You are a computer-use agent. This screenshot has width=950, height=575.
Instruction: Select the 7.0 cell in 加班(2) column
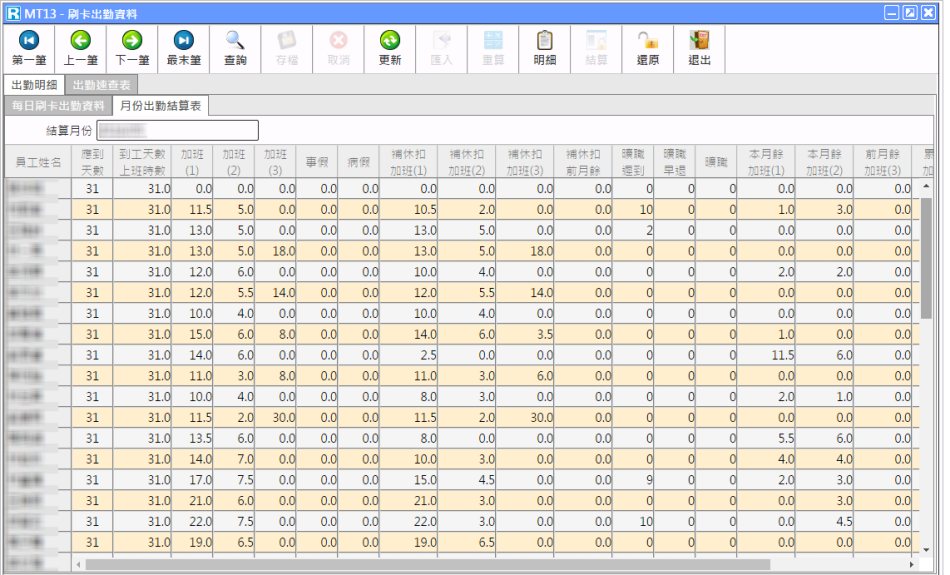coord(234,459)
